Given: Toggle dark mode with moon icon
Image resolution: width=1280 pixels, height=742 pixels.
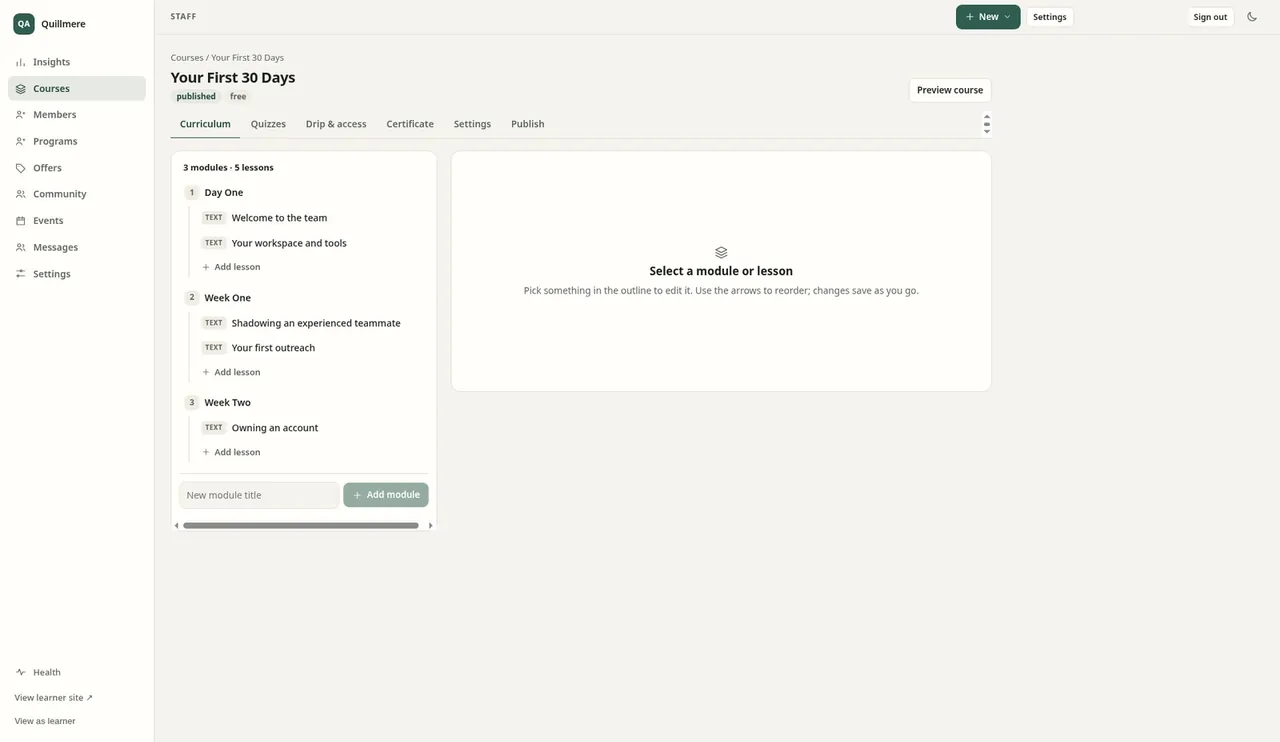Looking at the screenshot, I should click(x=1252, y=17).
